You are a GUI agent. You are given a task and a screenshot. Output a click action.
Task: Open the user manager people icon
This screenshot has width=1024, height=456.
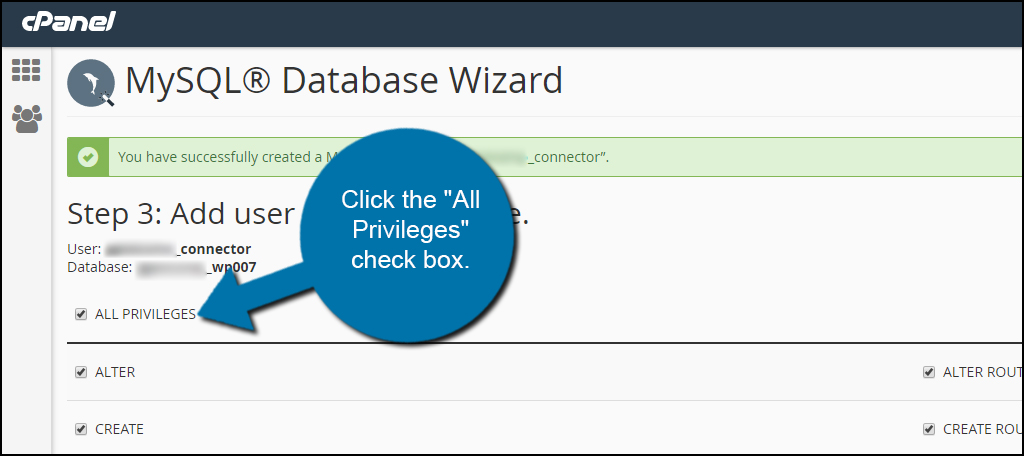click(x=27, y=119)
